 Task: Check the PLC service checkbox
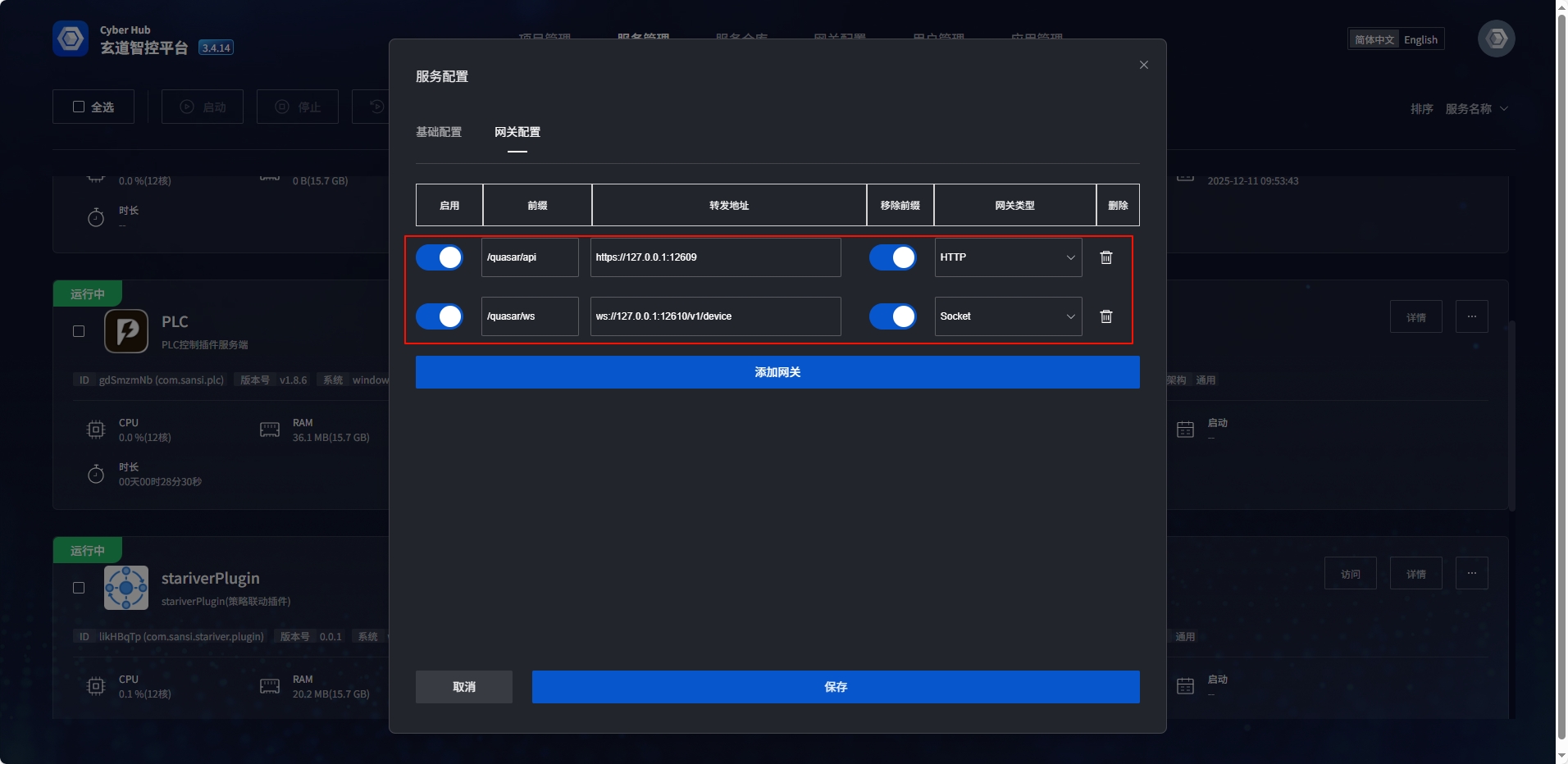pos(79,331)
